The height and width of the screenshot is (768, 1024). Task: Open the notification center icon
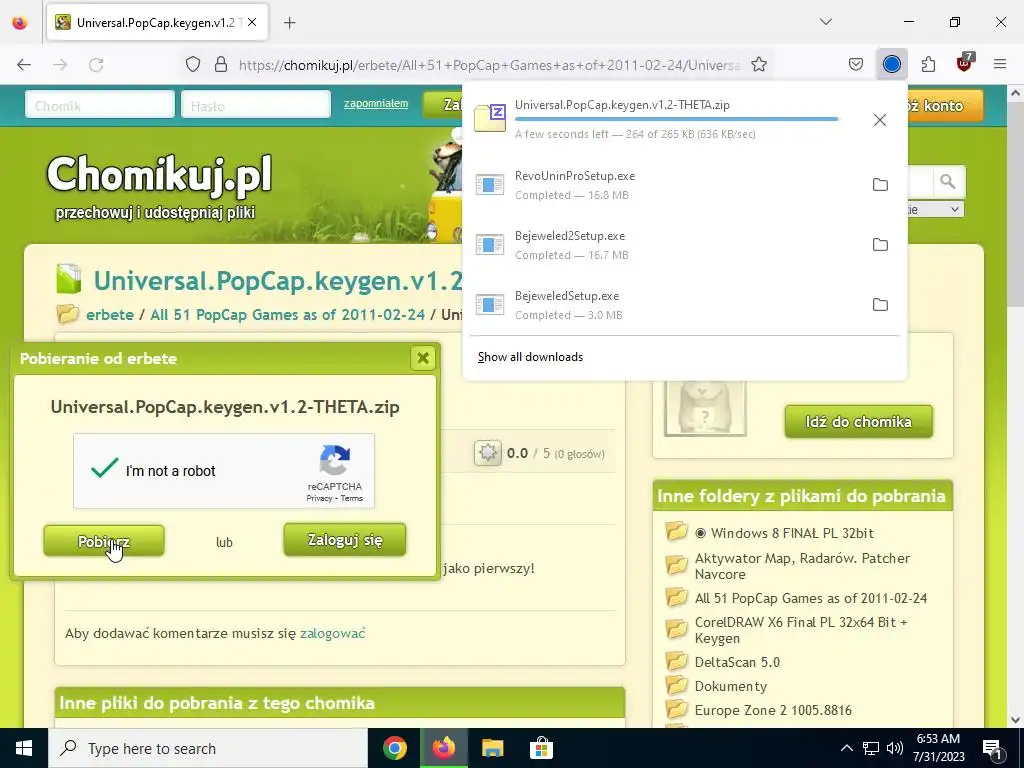coord(993,748)
